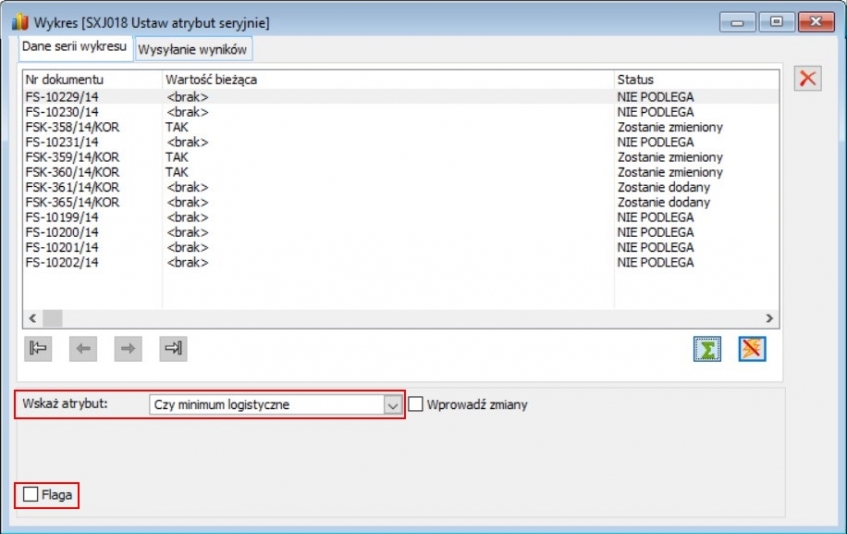Select the Dane serii wykresu tab
This screenshot has height=534, width=847.
tap(75, 47)
